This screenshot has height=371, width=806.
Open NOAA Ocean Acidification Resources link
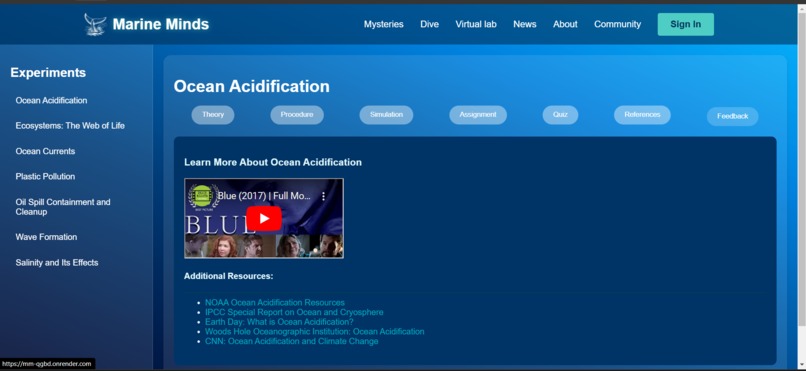point(275,303)
